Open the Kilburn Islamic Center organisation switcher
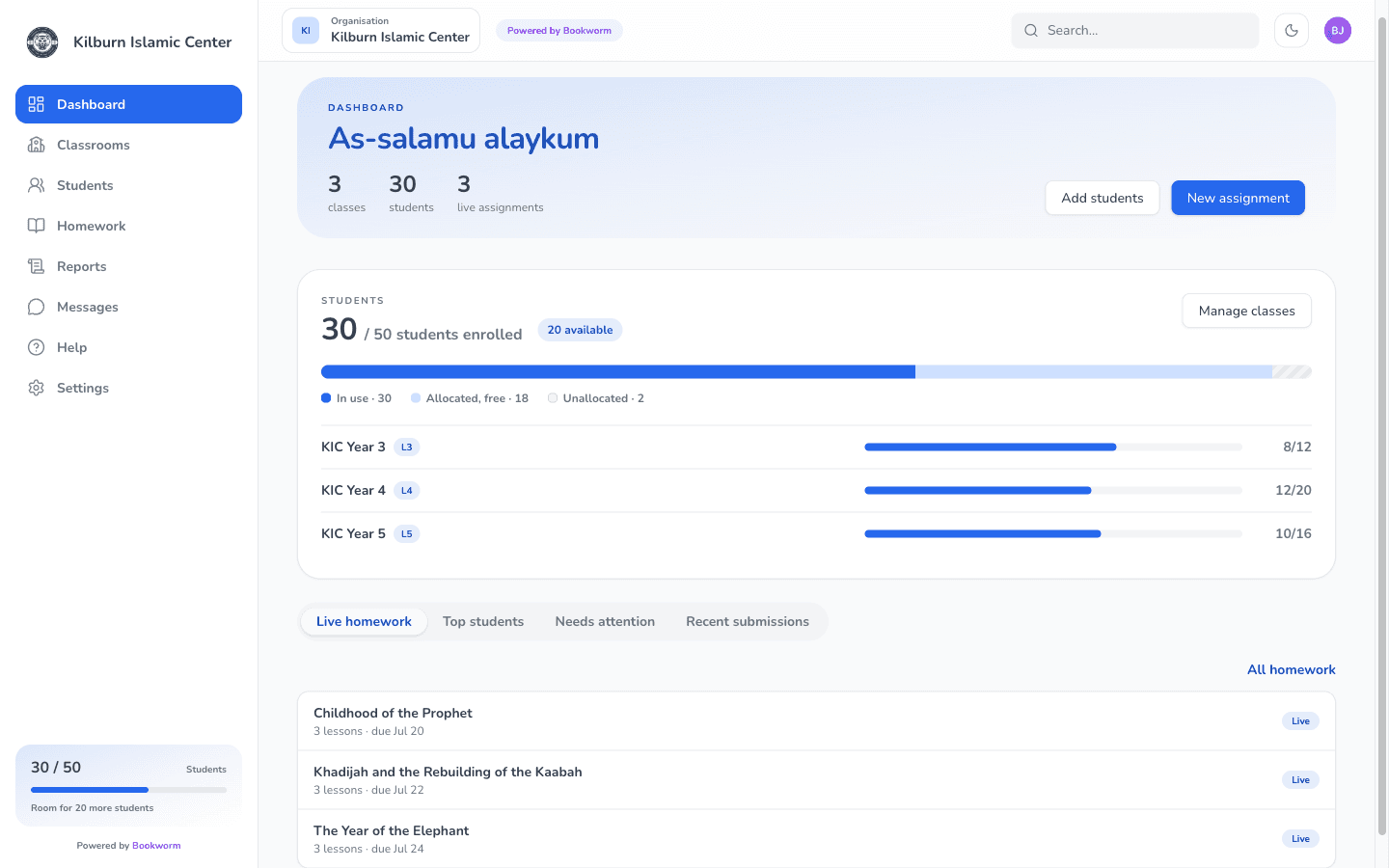 (x=381, y=31)
